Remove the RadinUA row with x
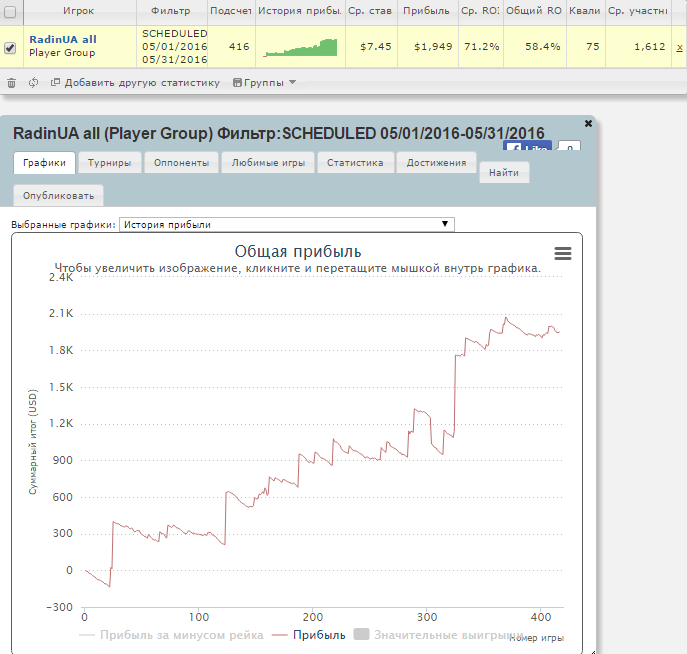The width and height of the screenshot is (687, 654). click(679, 47)
